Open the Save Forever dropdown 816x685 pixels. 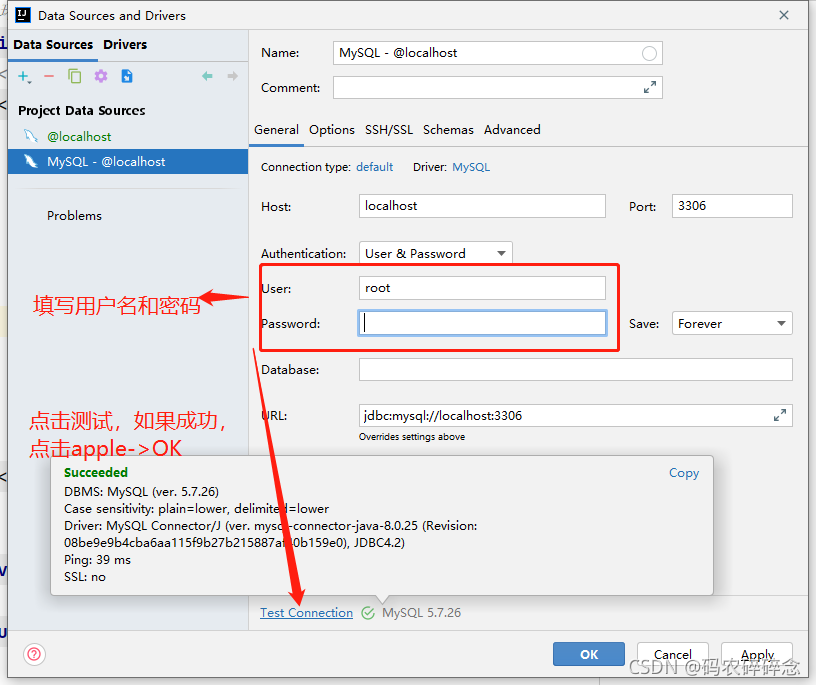tap(732, 323)
